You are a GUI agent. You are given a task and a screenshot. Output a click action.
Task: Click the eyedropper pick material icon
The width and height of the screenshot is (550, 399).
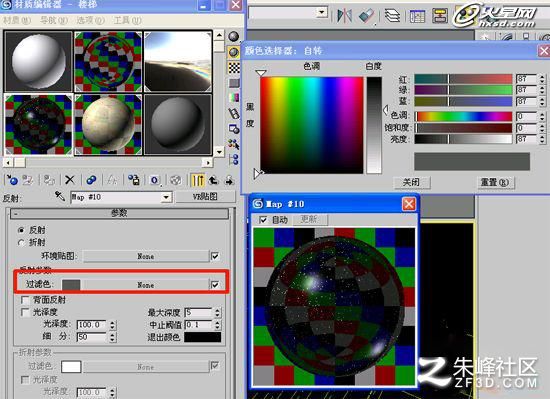[60, 196]
